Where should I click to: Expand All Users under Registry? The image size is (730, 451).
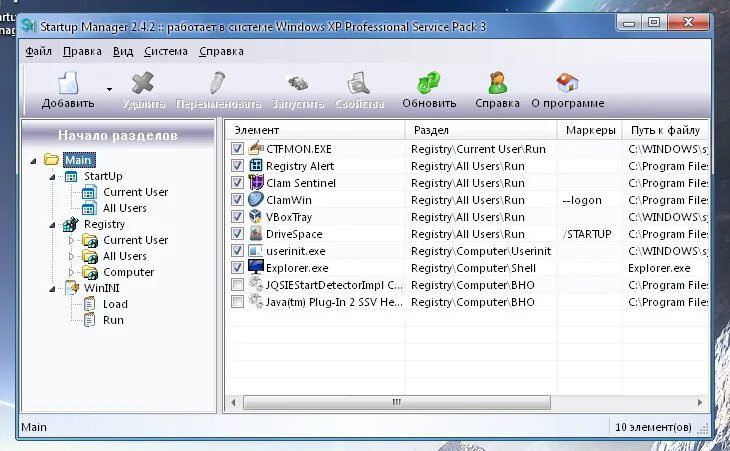pyautogui.click(x=71, y=256)
